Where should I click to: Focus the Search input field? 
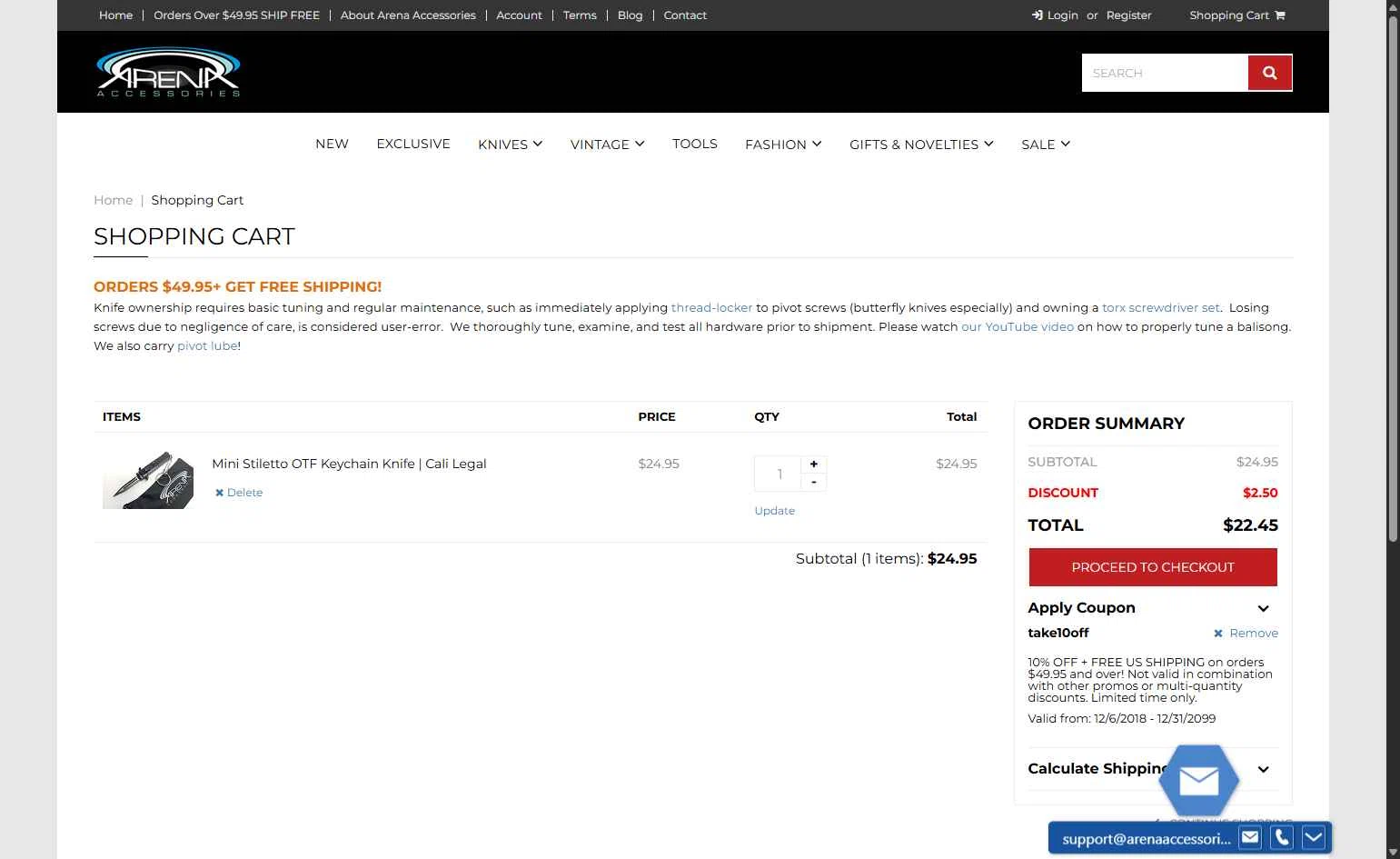pos(1165,73)
